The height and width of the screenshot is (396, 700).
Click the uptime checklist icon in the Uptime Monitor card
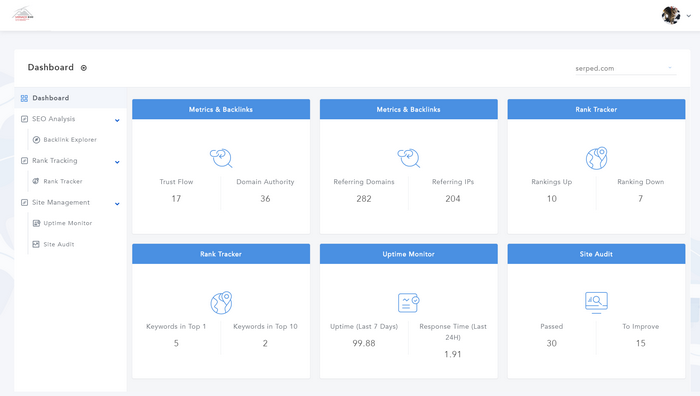[408, 303]
